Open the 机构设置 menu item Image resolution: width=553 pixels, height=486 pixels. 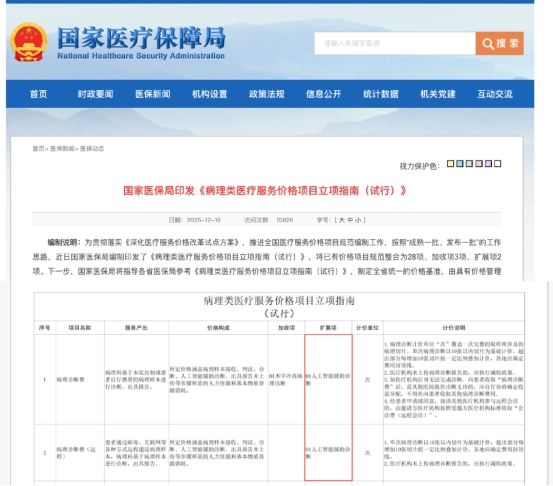(209, 94)
